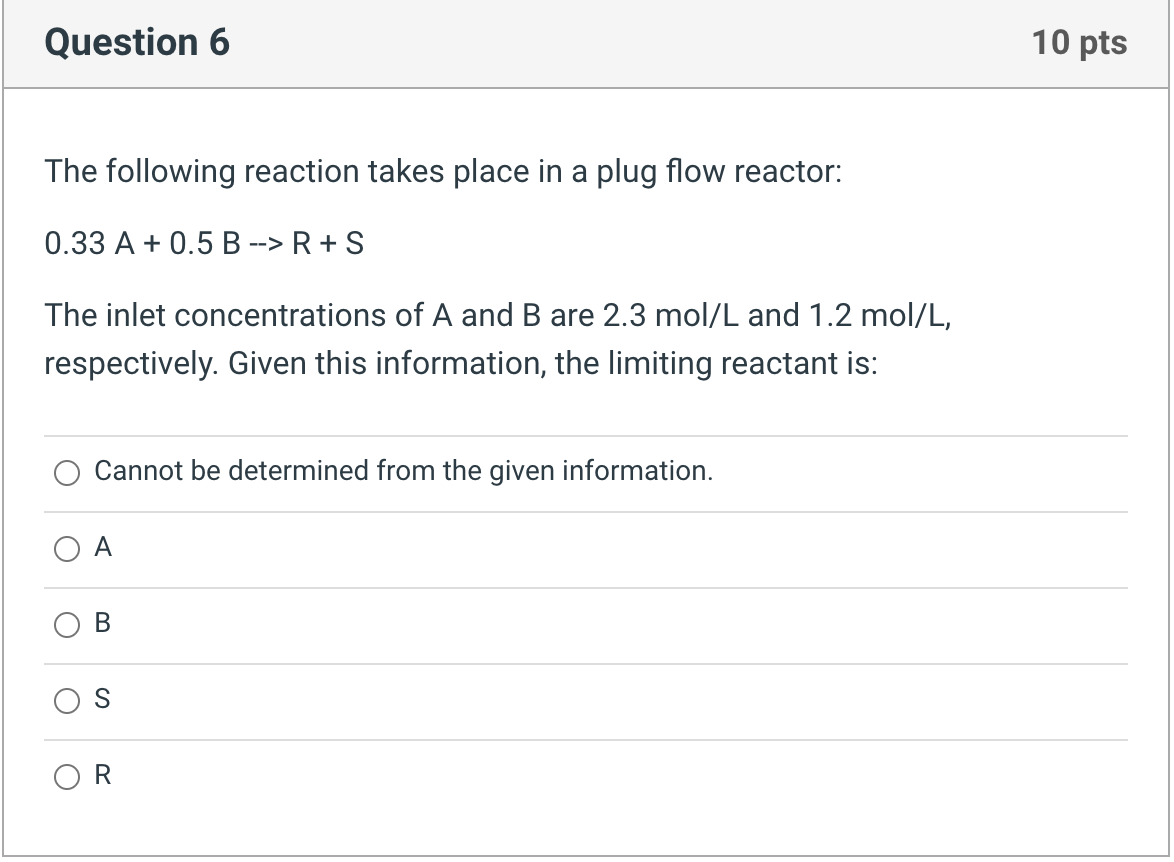The image size is (1174, 862).
Task: Select the radio button for answer S
Action: 66,702
